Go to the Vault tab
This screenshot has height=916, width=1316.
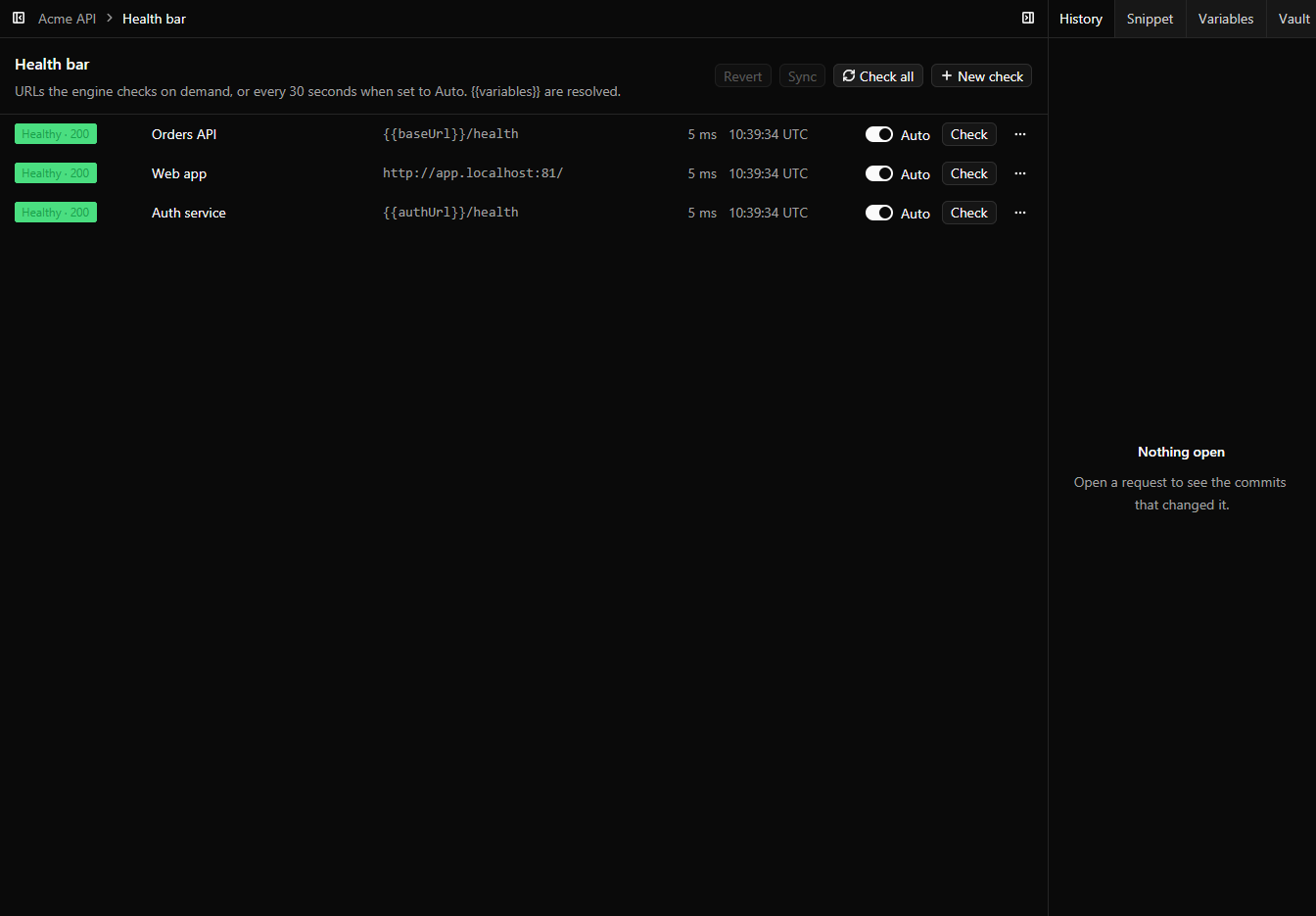point(1293,19)
